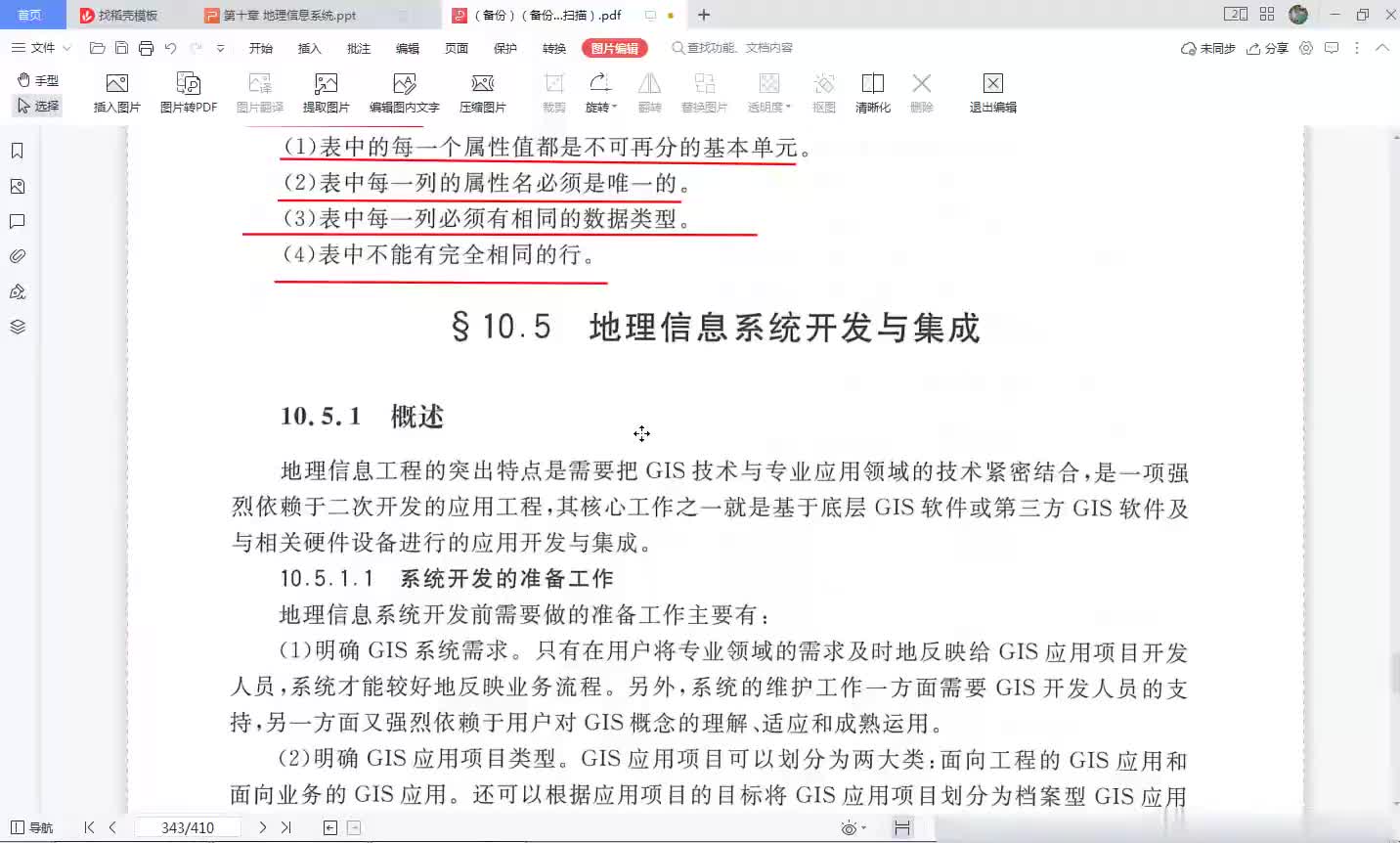Toggle the 导航 navigation pane
Screen dimensions: 1400x843
(x=31, y=827)
